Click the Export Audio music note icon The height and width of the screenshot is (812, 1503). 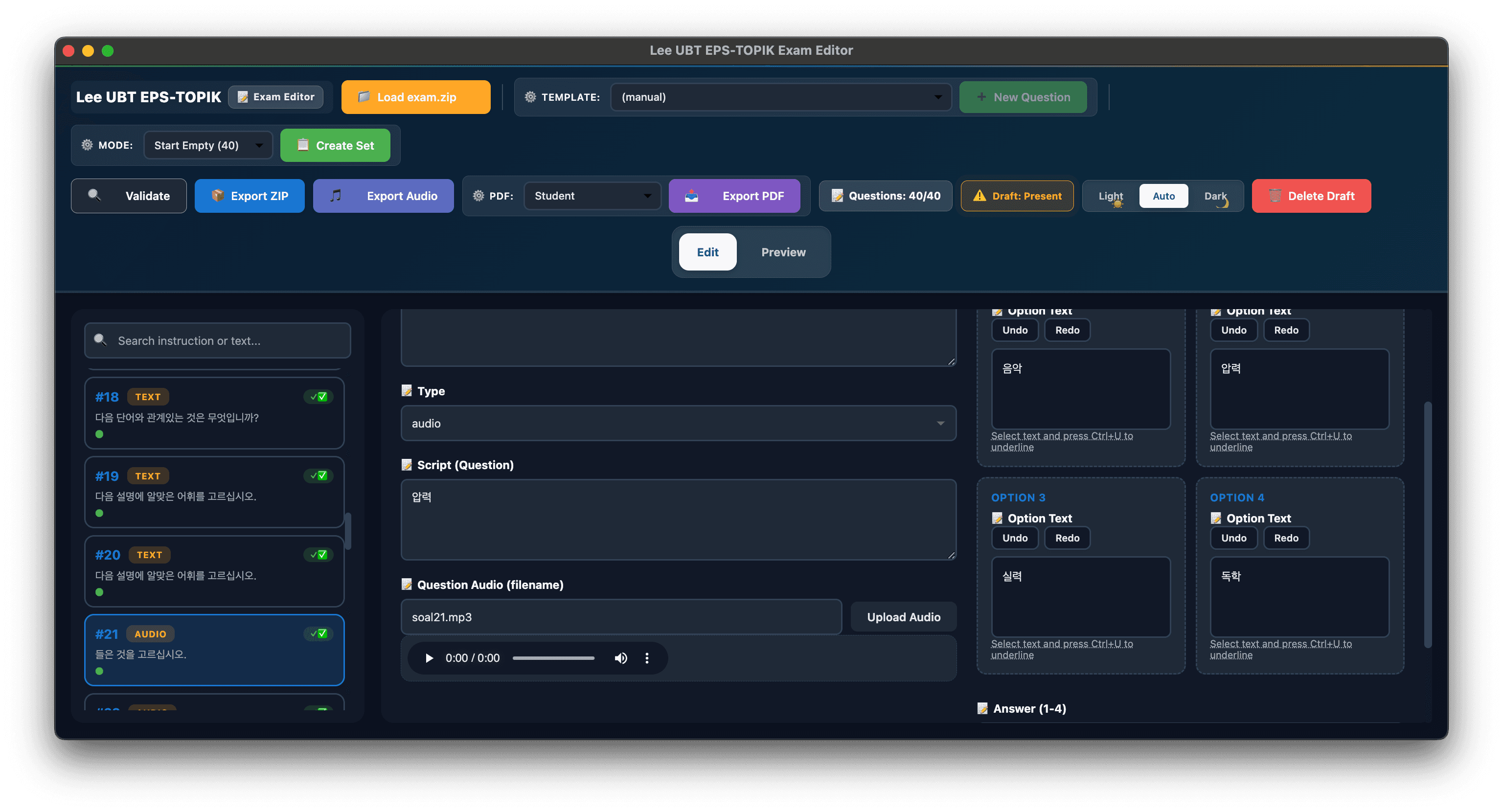[336, 195]
